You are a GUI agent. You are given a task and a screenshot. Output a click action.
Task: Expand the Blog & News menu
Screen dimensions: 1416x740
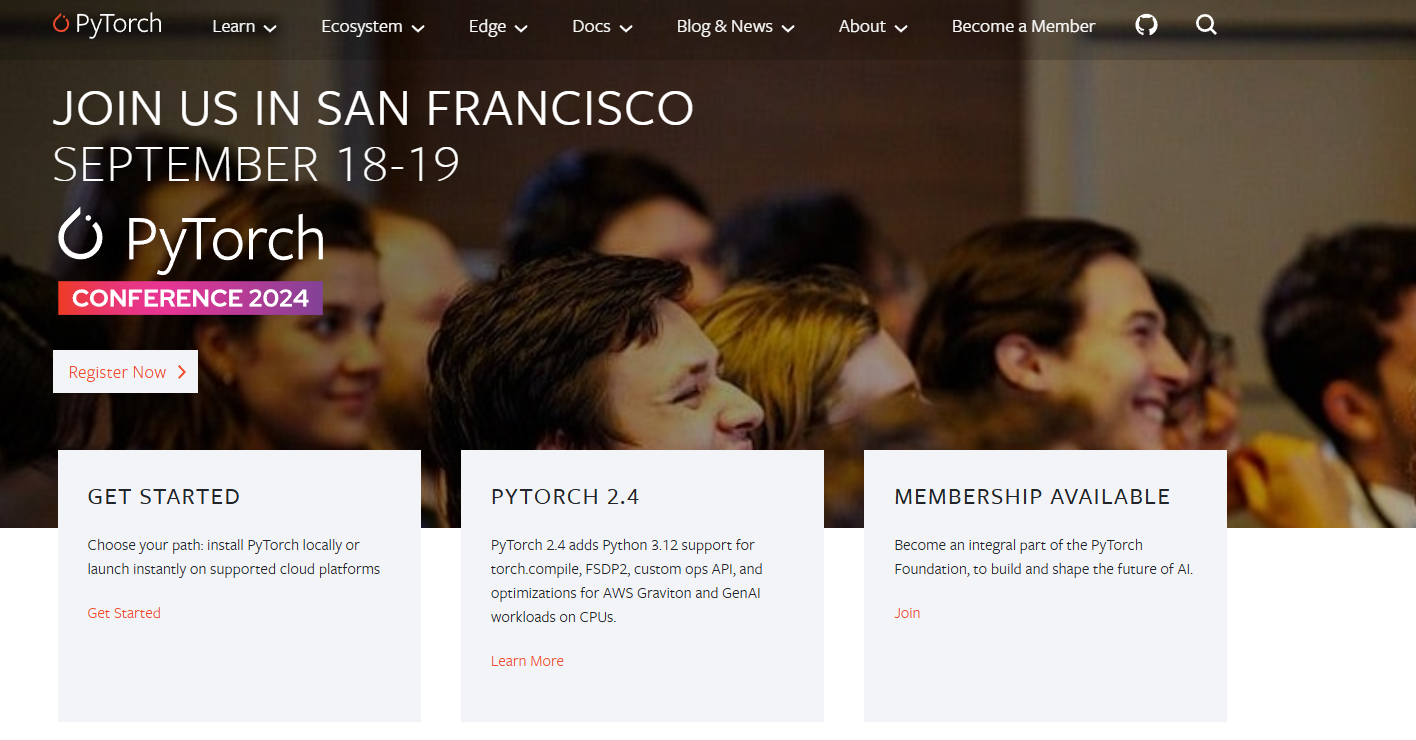pyautogui.click(x=735, y=27)
